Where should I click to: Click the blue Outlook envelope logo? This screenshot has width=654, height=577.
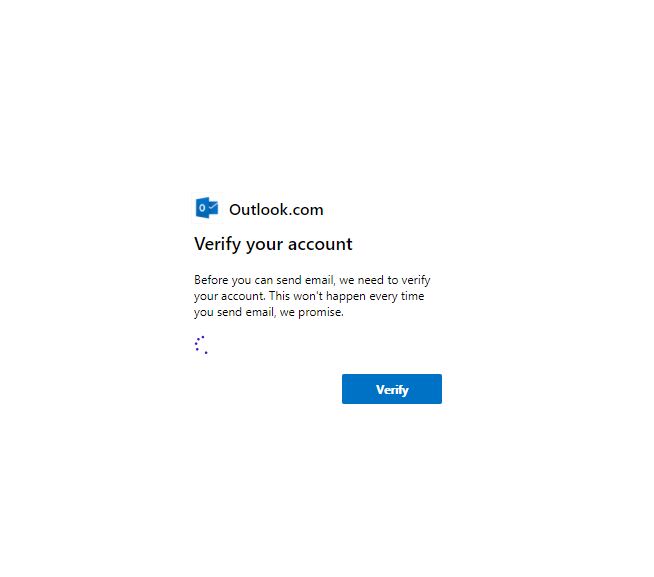[x=207, y=208]
